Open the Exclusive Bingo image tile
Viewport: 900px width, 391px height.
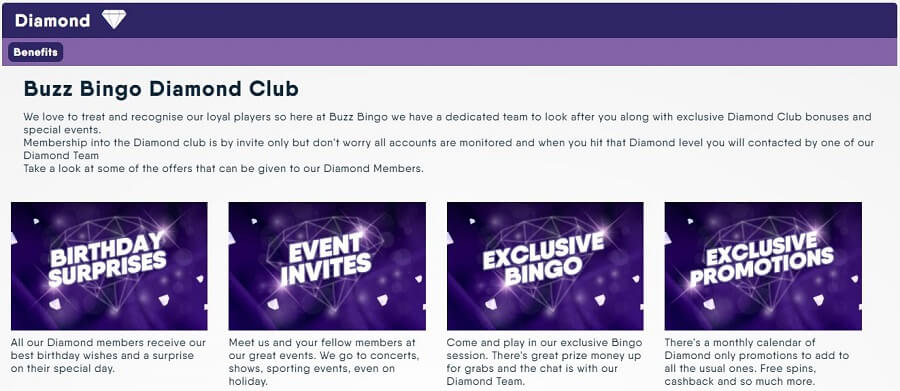[x=545, y=266]
